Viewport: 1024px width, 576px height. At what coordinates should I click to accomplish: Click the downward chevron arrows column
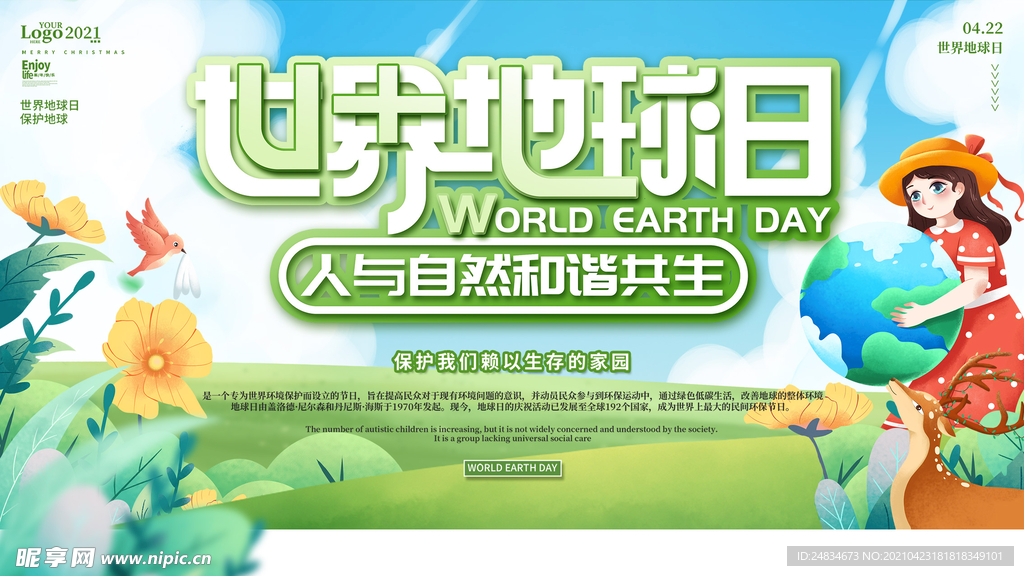click(x=995, y=87)
